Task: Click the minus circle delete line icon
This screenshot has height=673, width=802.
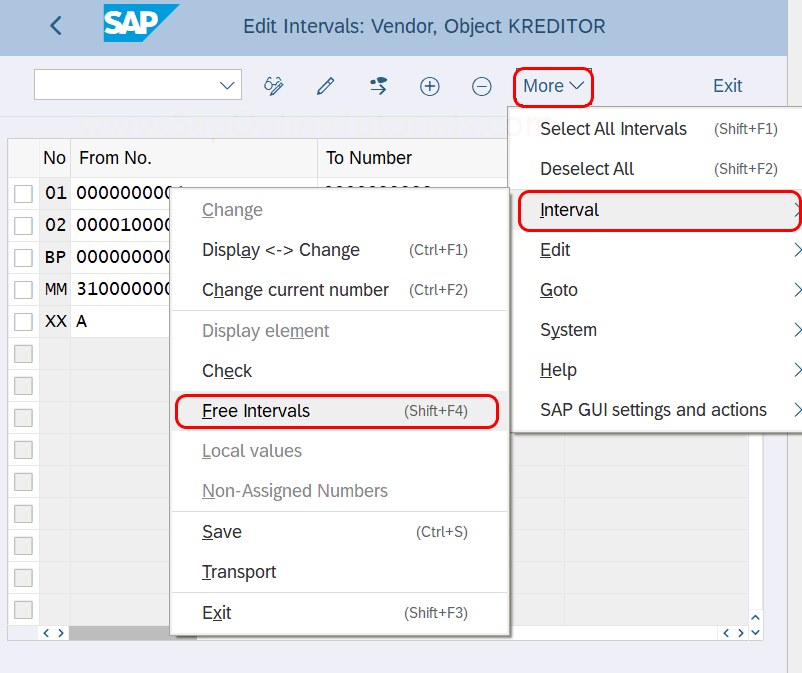Action: pyautogui.click(x=481, y=86)
